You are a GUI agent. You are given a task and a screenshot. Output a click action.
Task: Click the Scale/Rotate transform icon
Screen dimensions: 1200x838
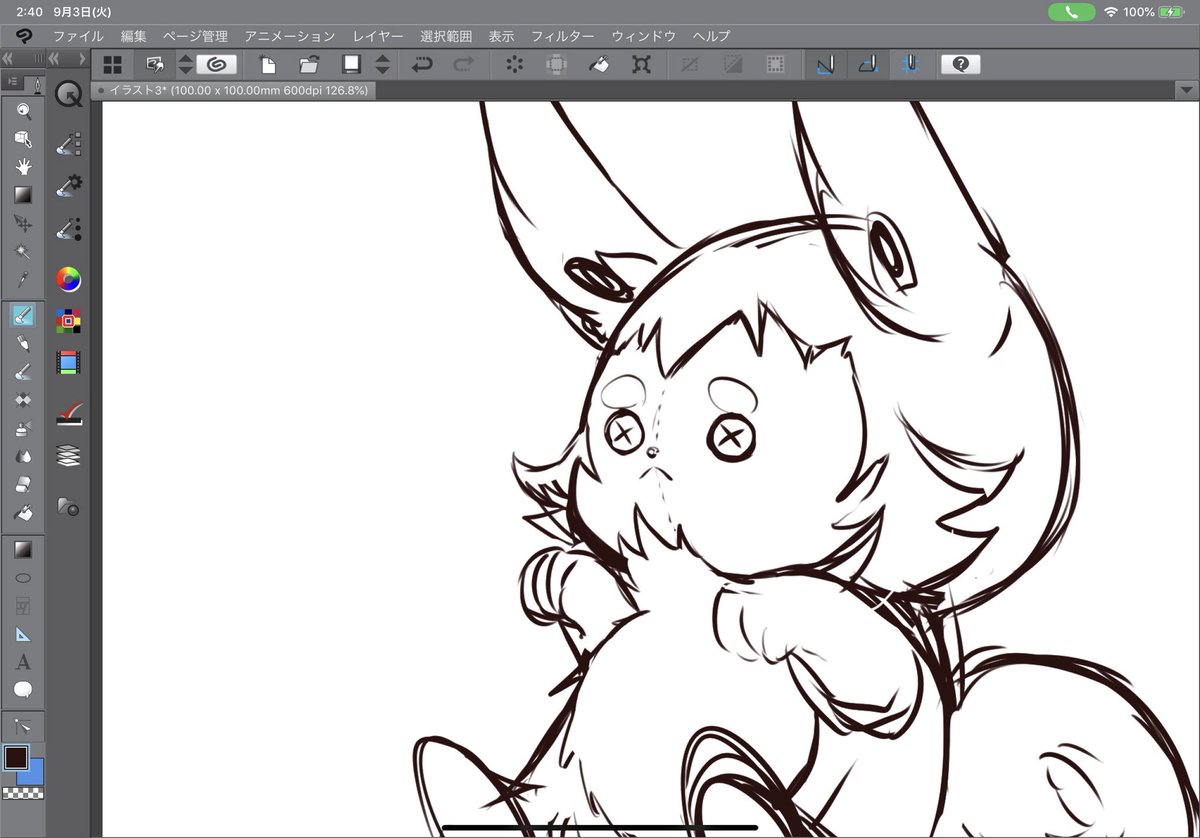click(x=641, y=64)
